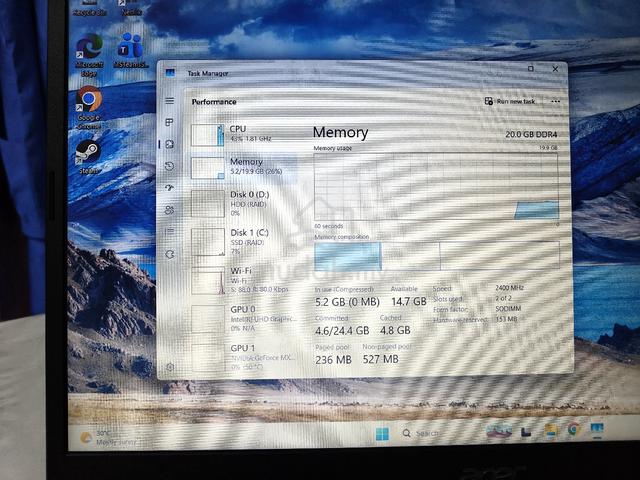Open the MSTeams desktop shortcut
This screenshot has height=480, width=640.
(x=130, y=51)
